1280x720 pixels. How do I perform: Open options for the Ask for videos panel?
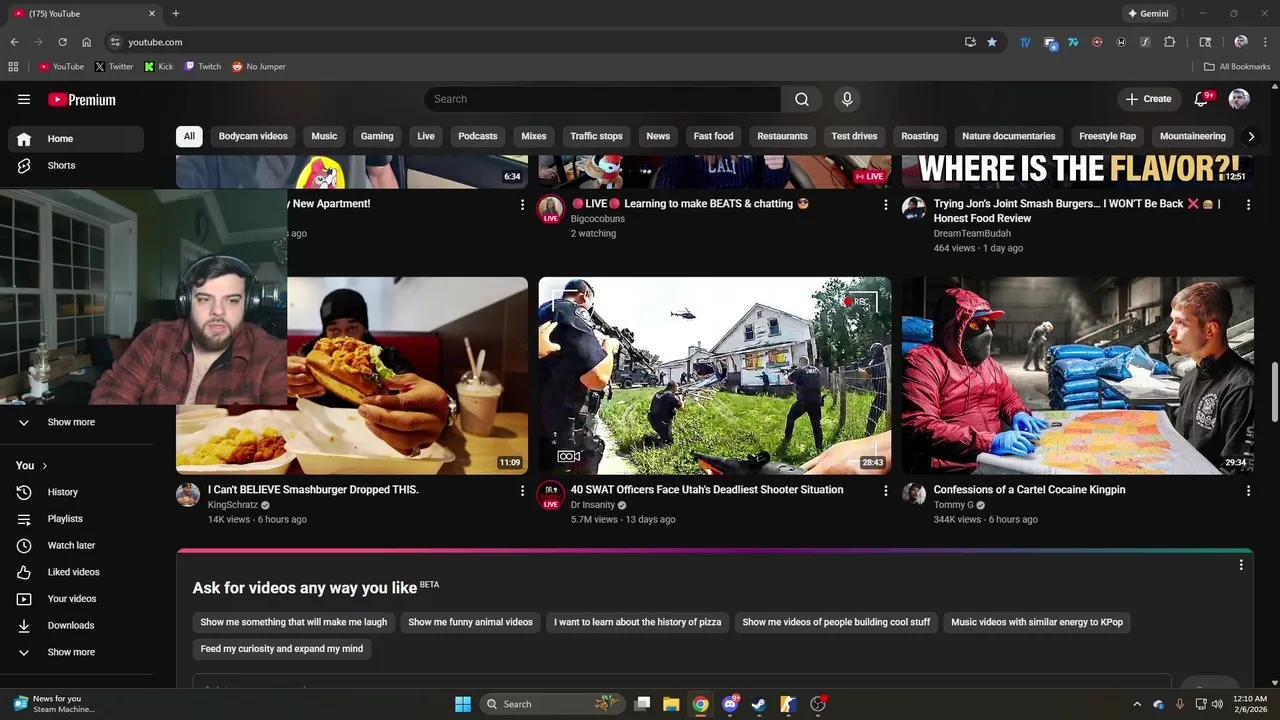pos(1241,565)
